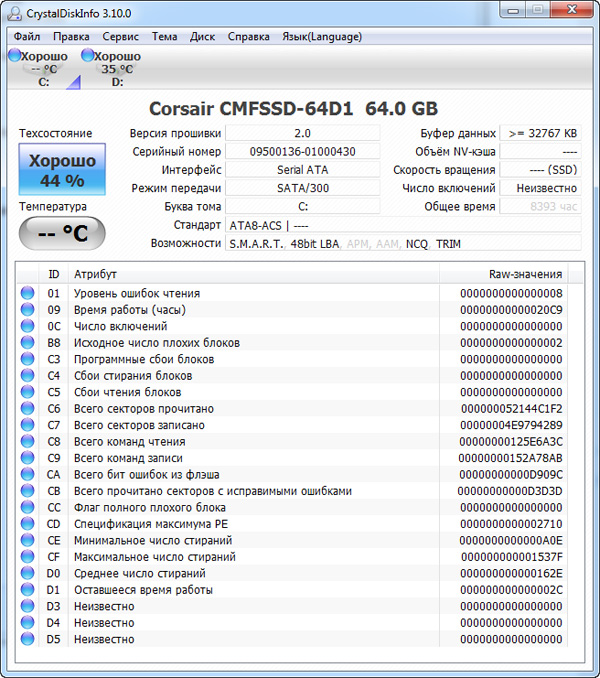
Task: Click status orb for attribute D5 row
Action: point(27,639)
